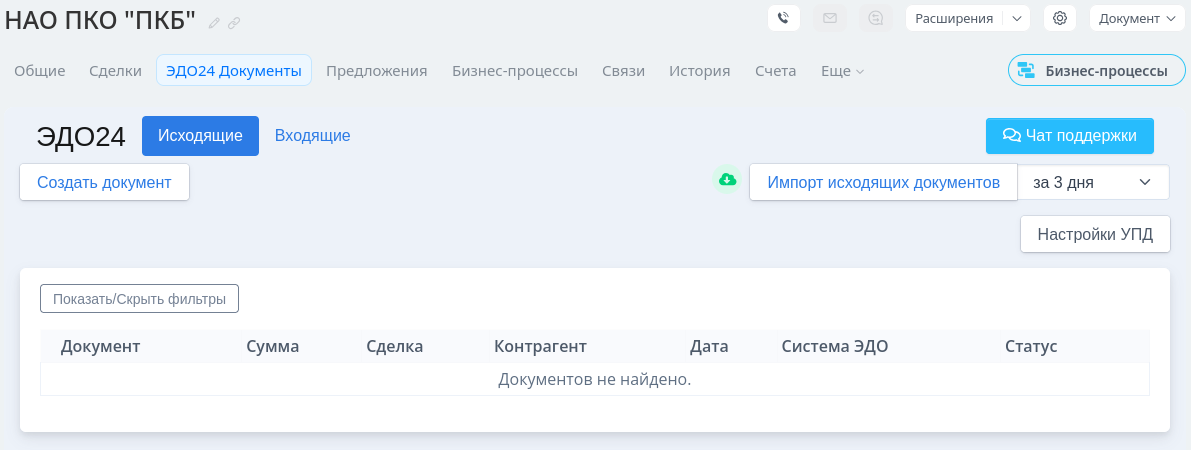This screenshot has width=1191, height=450.
Task: Click Импорт исходящих документов button
Action: (x=883, y=183)
